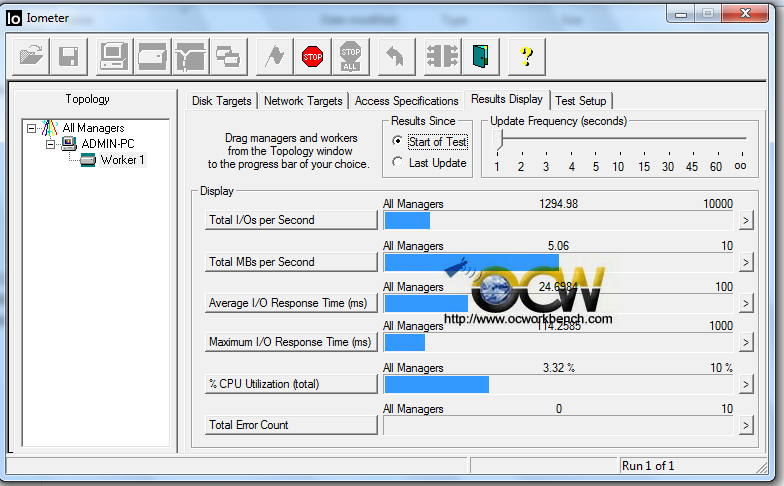Click the % CPU Utilization progress bar
Viewport: 784px width, 486px height.
pos(558,384)
